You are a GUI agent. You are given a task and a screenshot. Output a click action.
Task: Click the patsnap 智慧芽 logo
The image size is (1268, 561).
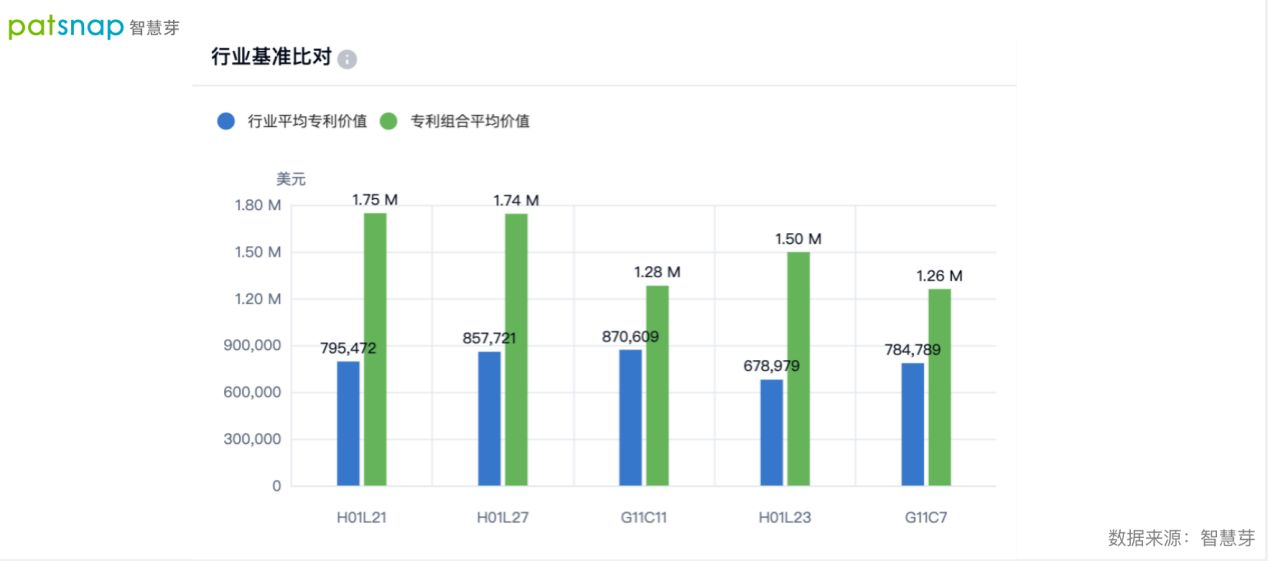click(x=94, y=27)
